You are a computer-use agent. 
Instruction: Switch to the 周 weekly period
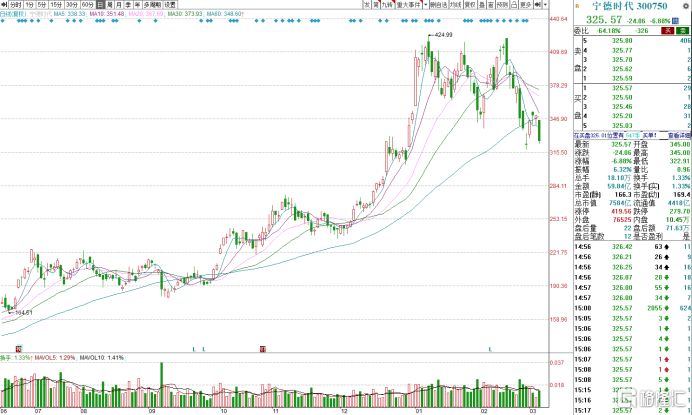pyautogui.click(x=109, y=4)
